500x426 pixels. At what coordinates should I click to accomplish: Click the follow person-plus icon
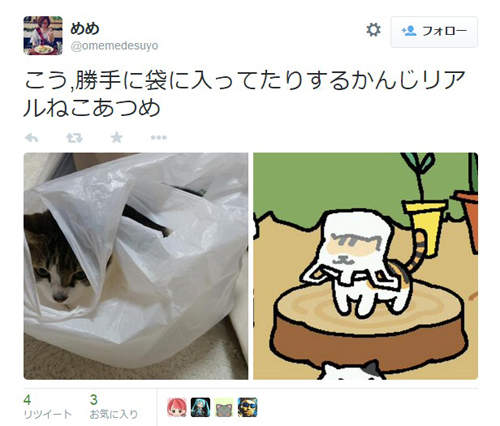[x=409, y=31]
